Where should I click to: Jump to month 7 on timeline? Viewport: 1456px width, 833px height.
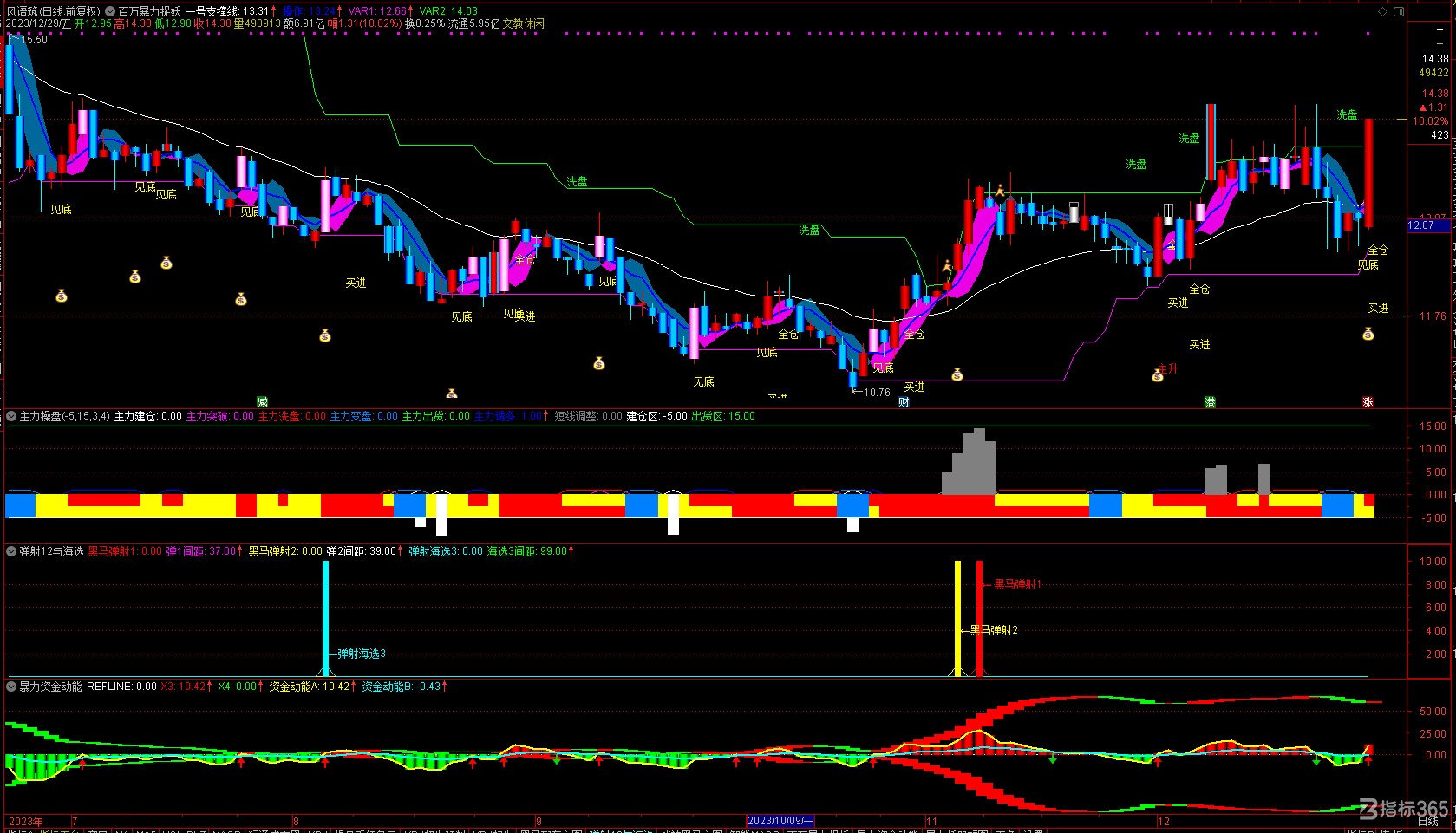[x=75, y=821]
